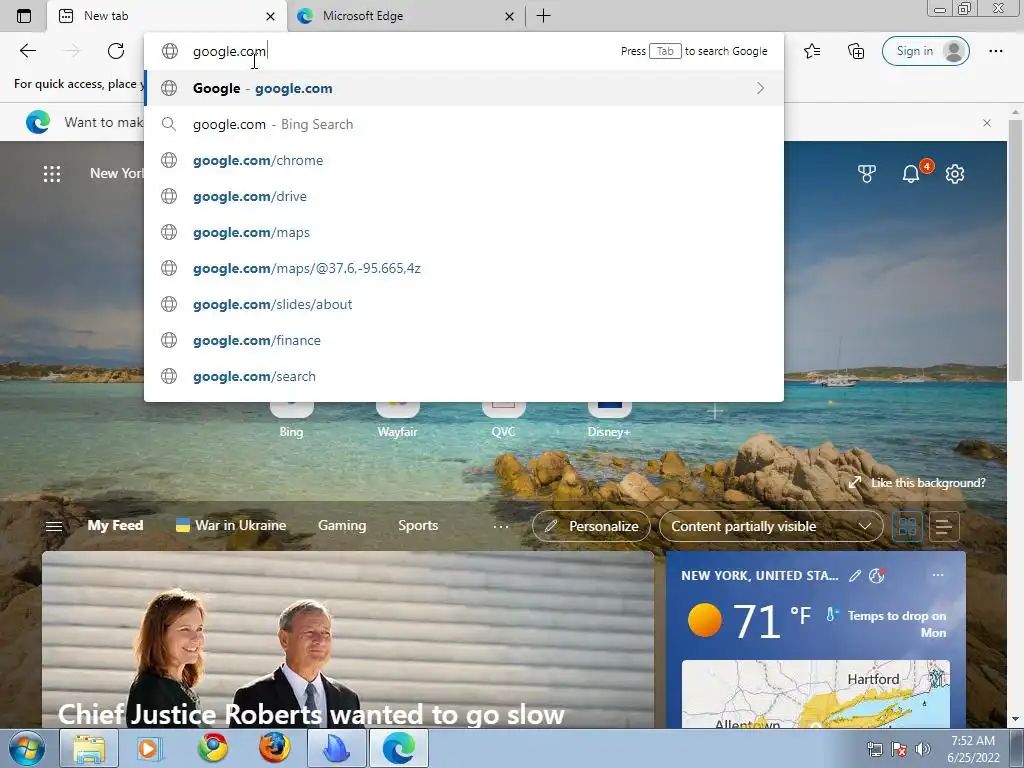Dismiss the Edge promo banner
Viewport: 1024px width, 768px height.
pyautogui.click(x=987, y=123)
